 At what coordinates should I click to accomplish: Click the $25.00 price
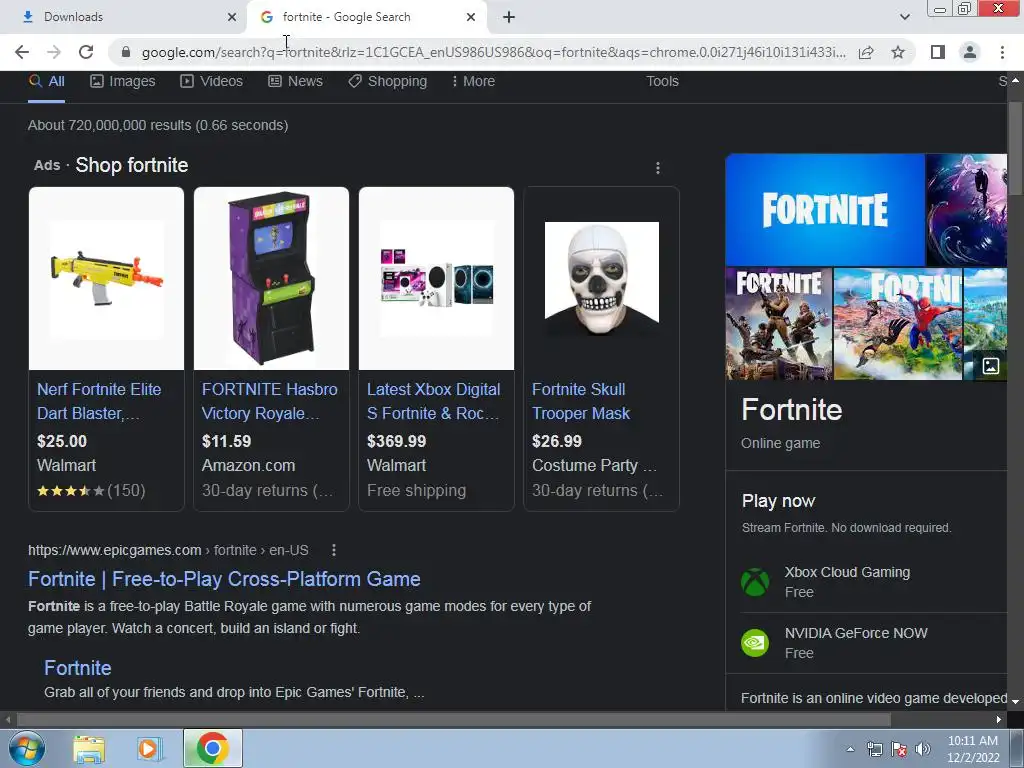(x=62, y=441)
